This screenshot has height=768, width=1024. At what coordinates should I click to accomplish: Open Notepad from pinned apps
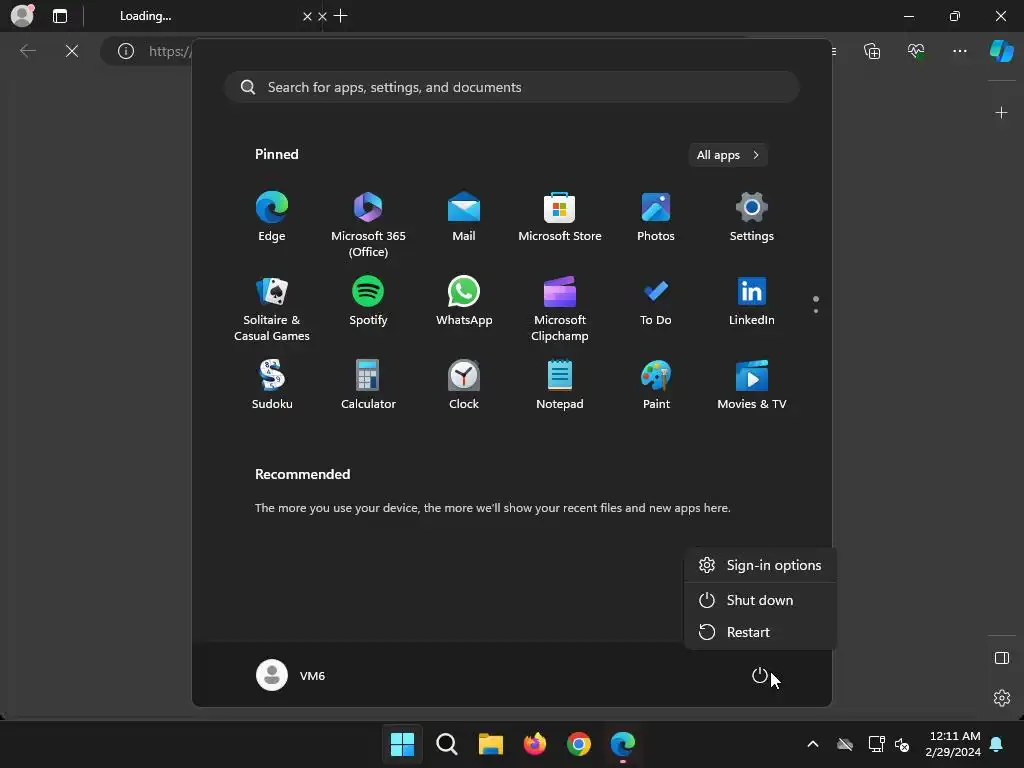(560, 385)
